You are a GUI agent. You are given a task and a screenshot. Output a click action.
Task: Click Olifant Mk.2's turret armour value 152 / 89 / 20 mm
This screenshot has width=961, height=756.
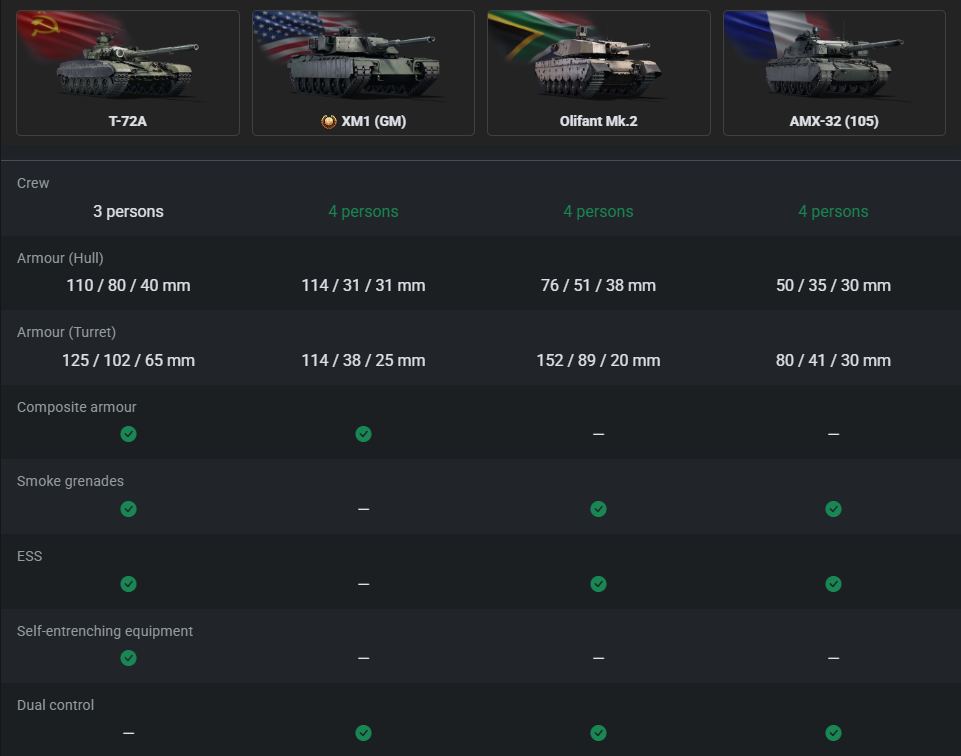point(598,360)
